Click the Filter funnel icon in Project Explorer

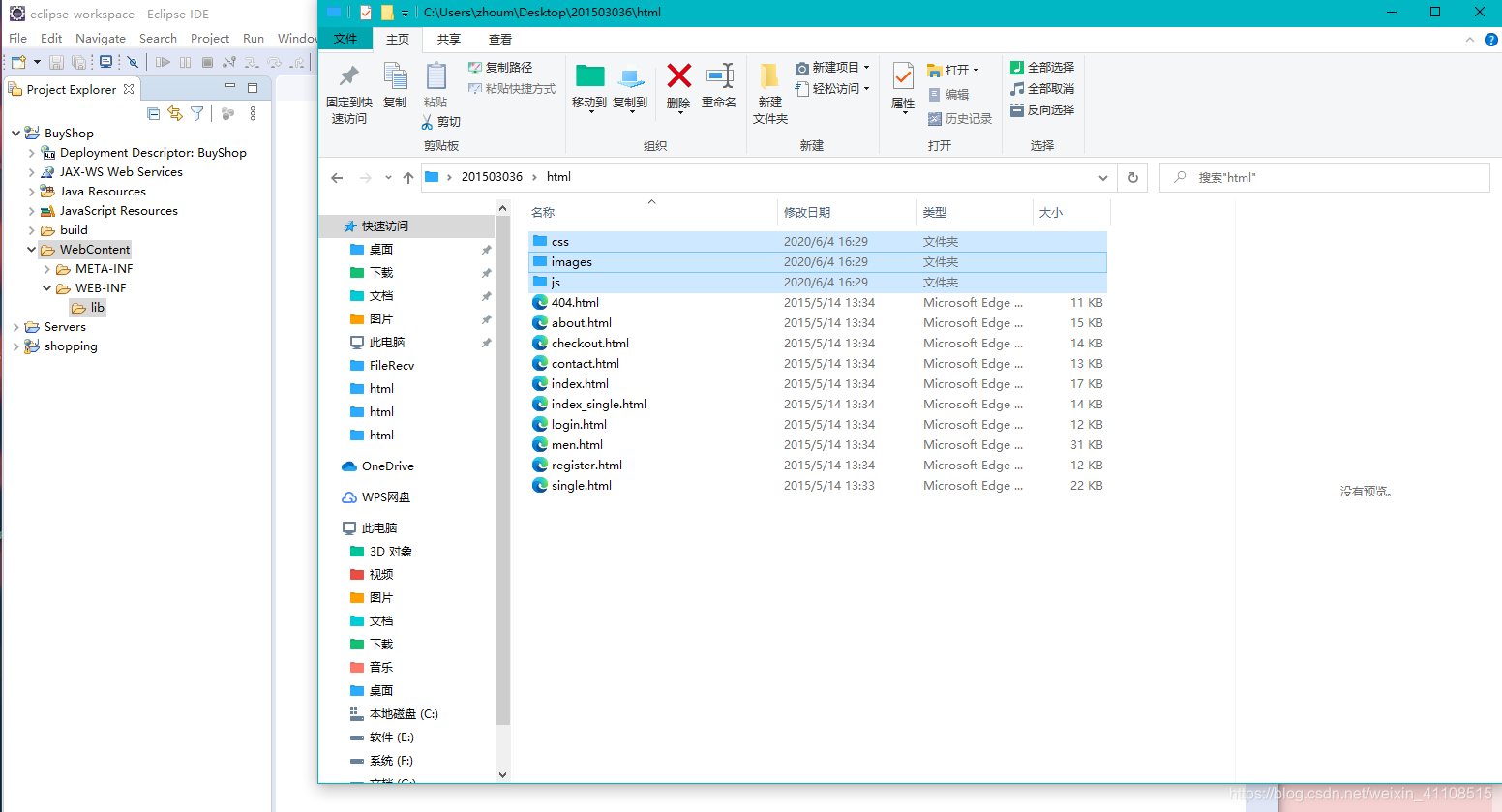pyautogui.click(x=197, y=113)
